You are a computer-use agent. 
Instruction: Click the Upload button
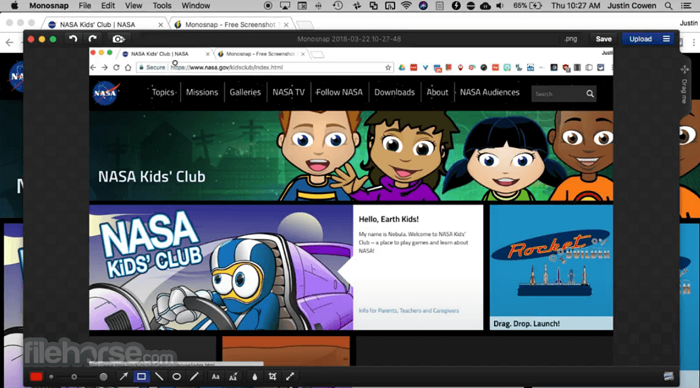tap(640, 39)
